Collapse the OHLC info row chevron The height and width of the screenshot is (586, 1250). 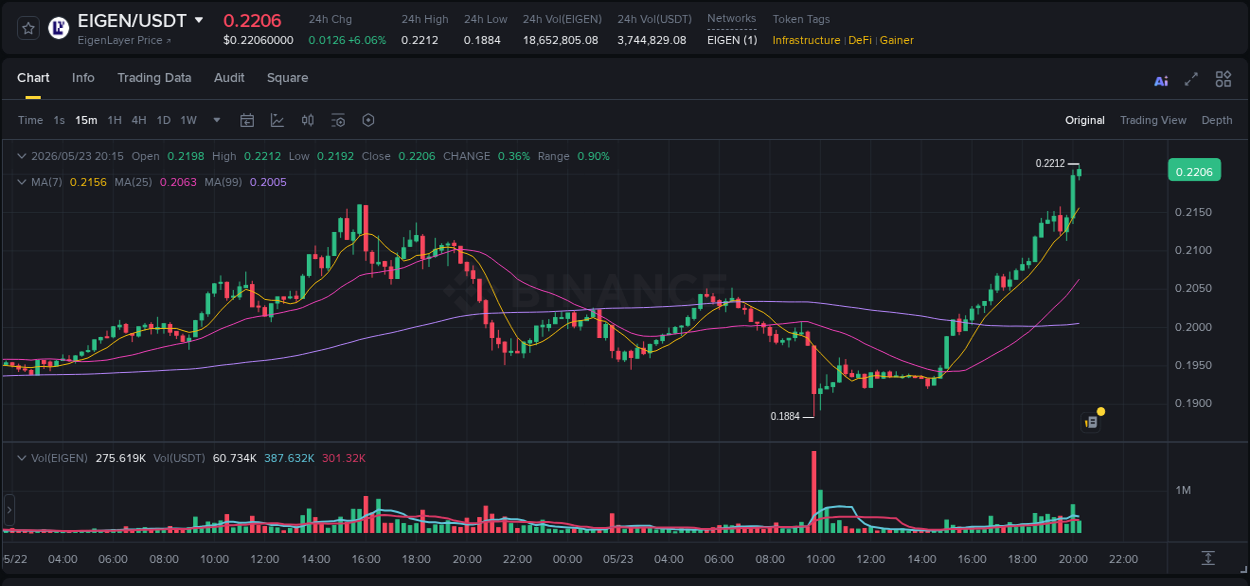[x=22, y=156]
